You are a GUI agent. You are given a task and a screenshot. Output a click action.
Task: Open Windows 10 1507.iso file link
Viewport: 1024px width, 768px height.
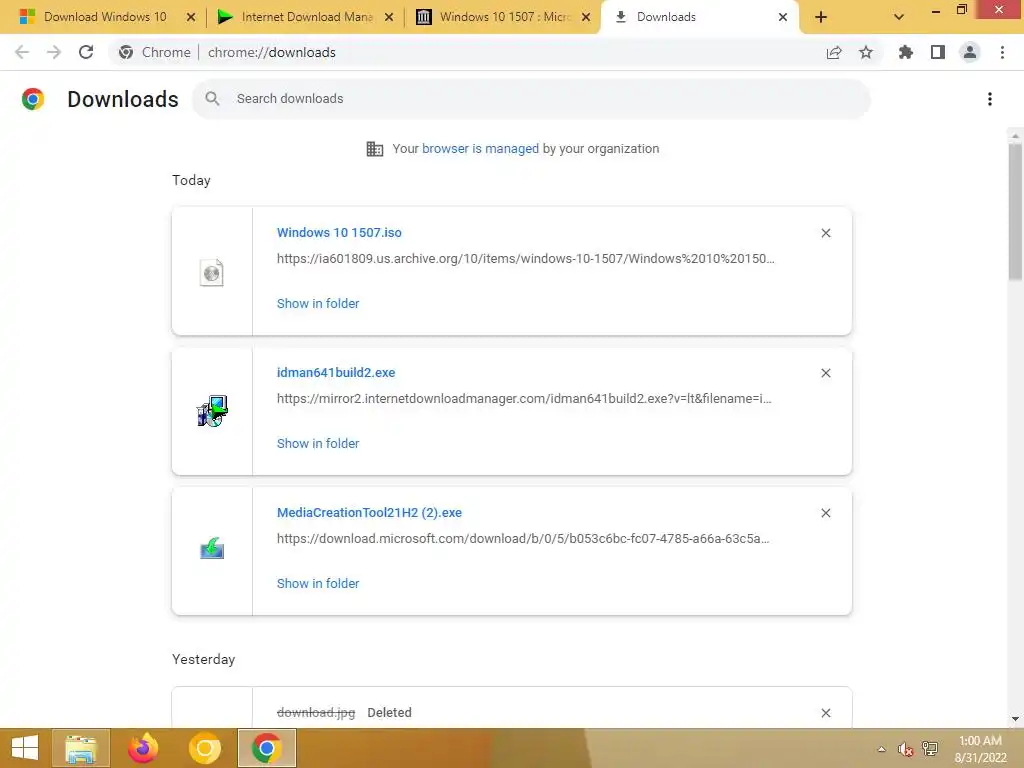(x=339, y=232)
